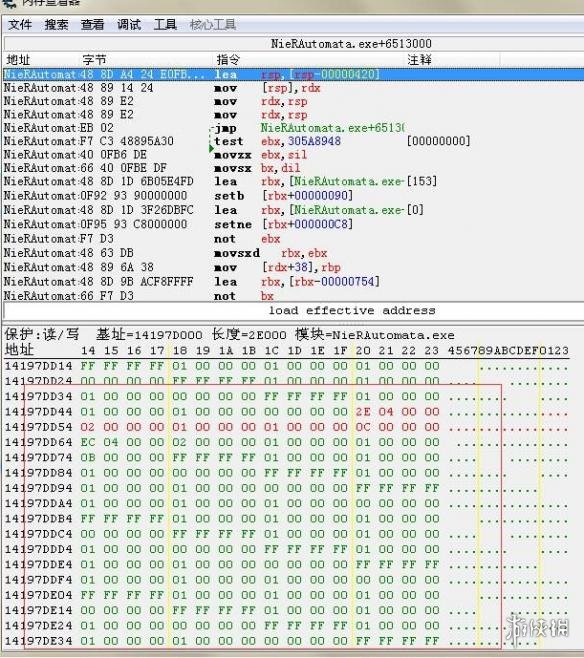
Task: Select byte EC at address 14197DD64
Action: [x=88, y=442]
